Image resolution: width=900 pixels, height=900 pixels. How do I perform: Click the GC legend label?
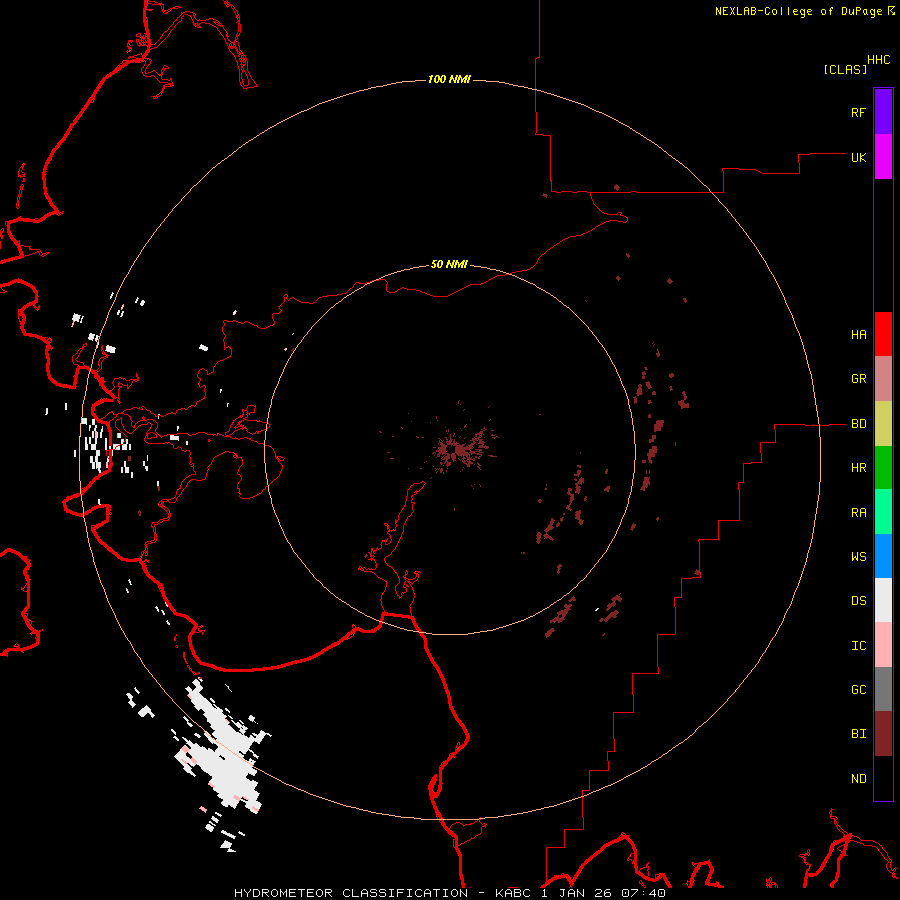click(858, 690)
